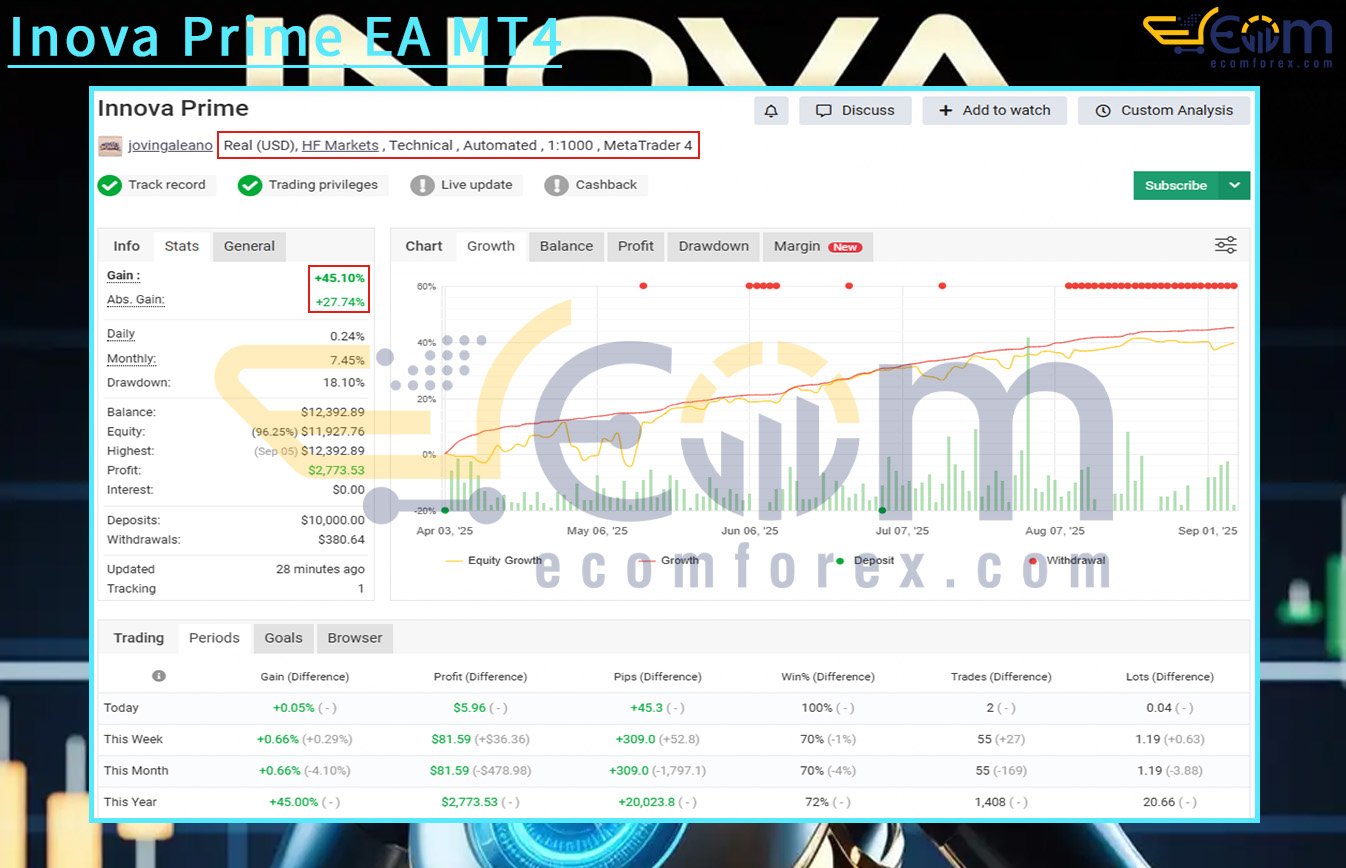Open the Goals tab
The image size is (1346, 868).
[x=283, y=638]
